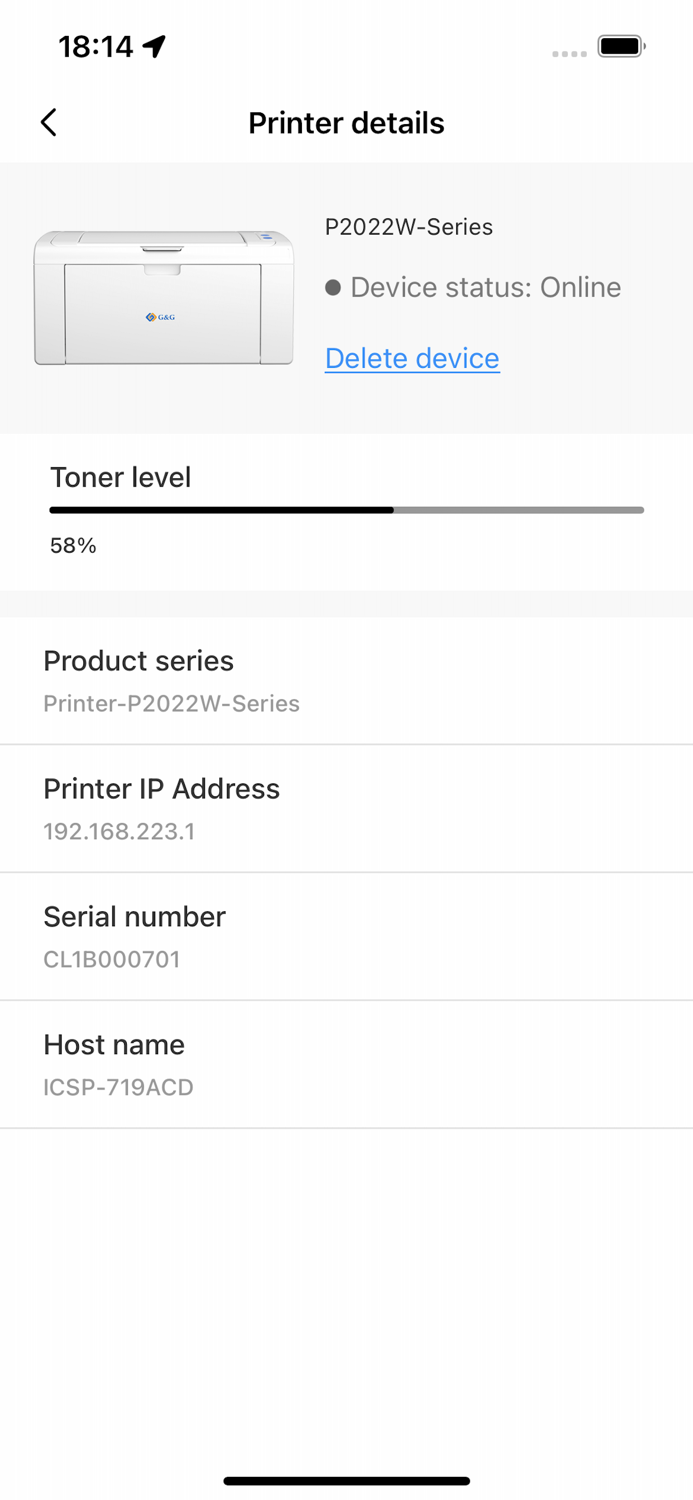Click the G&G logo on the printer image
The width and height of the screenshot is (693, 1500).
point(163,317)
